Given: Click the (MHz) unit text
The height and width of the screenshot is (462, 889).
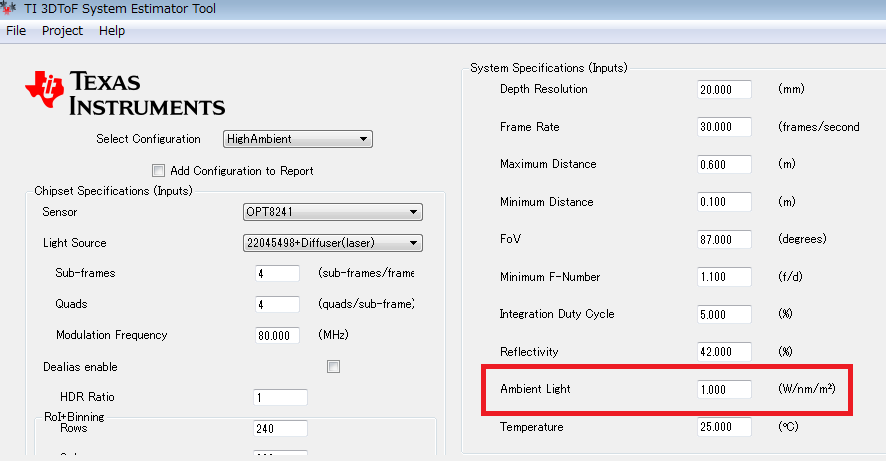Looking at the screenshot, I should (333, 335).
